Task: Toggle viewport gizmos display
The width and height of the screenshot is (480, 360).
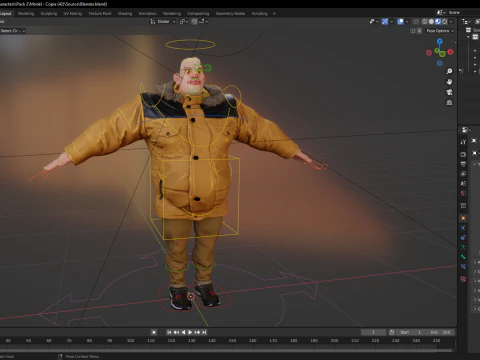Action: (x=385, y=22)
